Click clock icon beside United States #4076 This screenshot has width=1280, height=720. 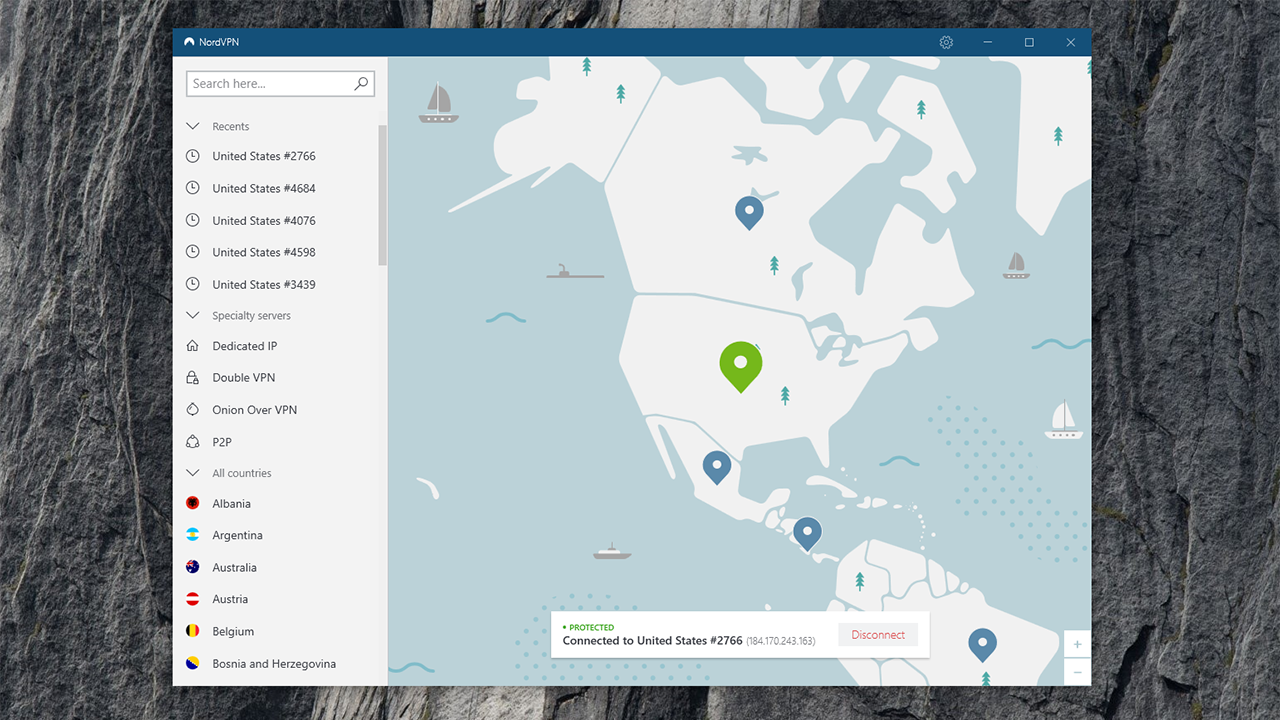[193, 220]
